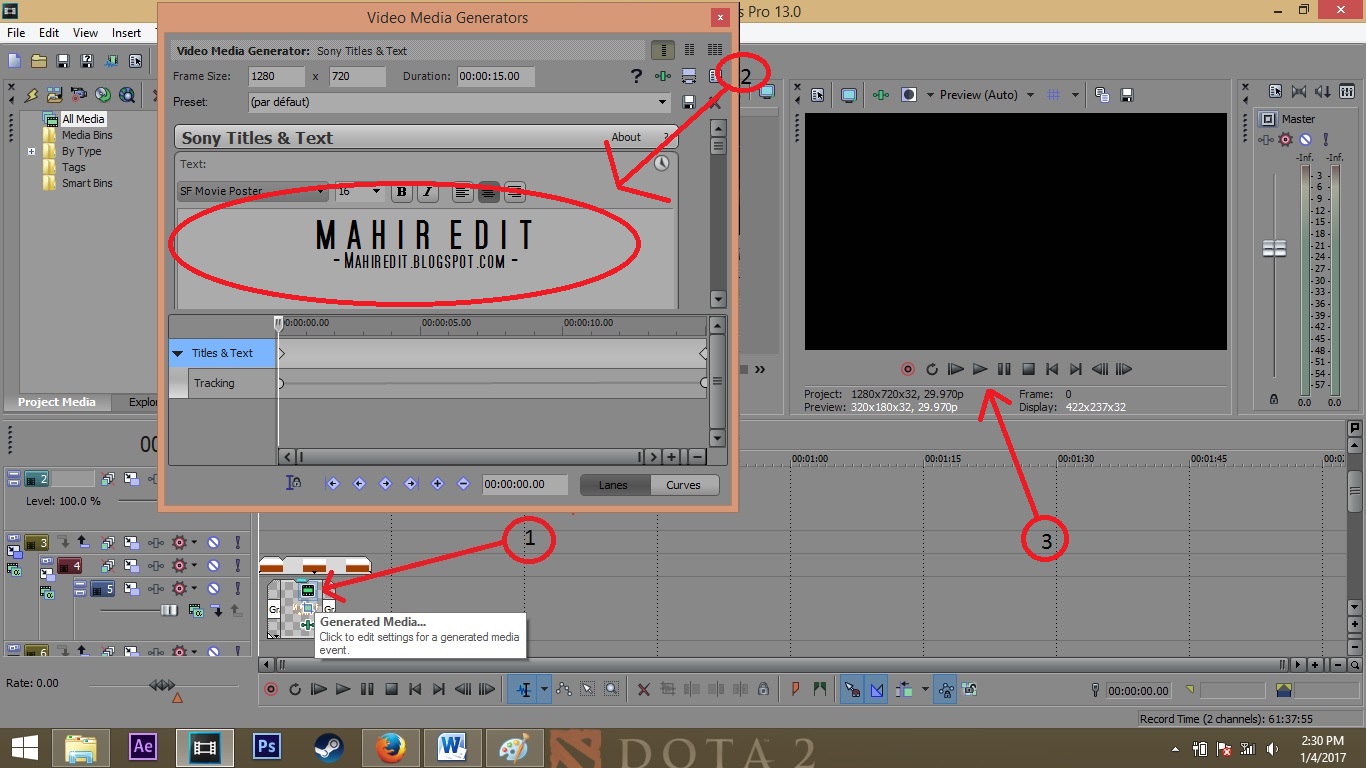
Task: Click the Master FX gear icon
Action: point(1286,140)
